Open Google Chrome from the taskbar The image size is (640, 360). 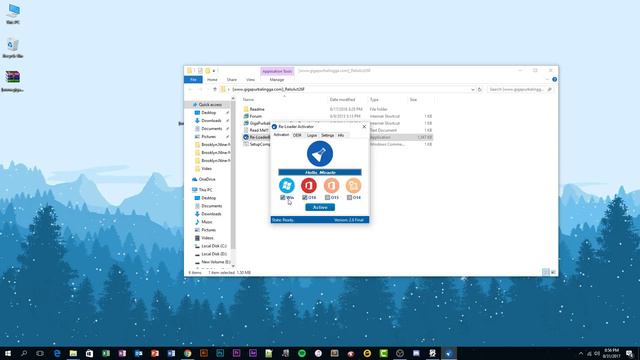(187, 353)
